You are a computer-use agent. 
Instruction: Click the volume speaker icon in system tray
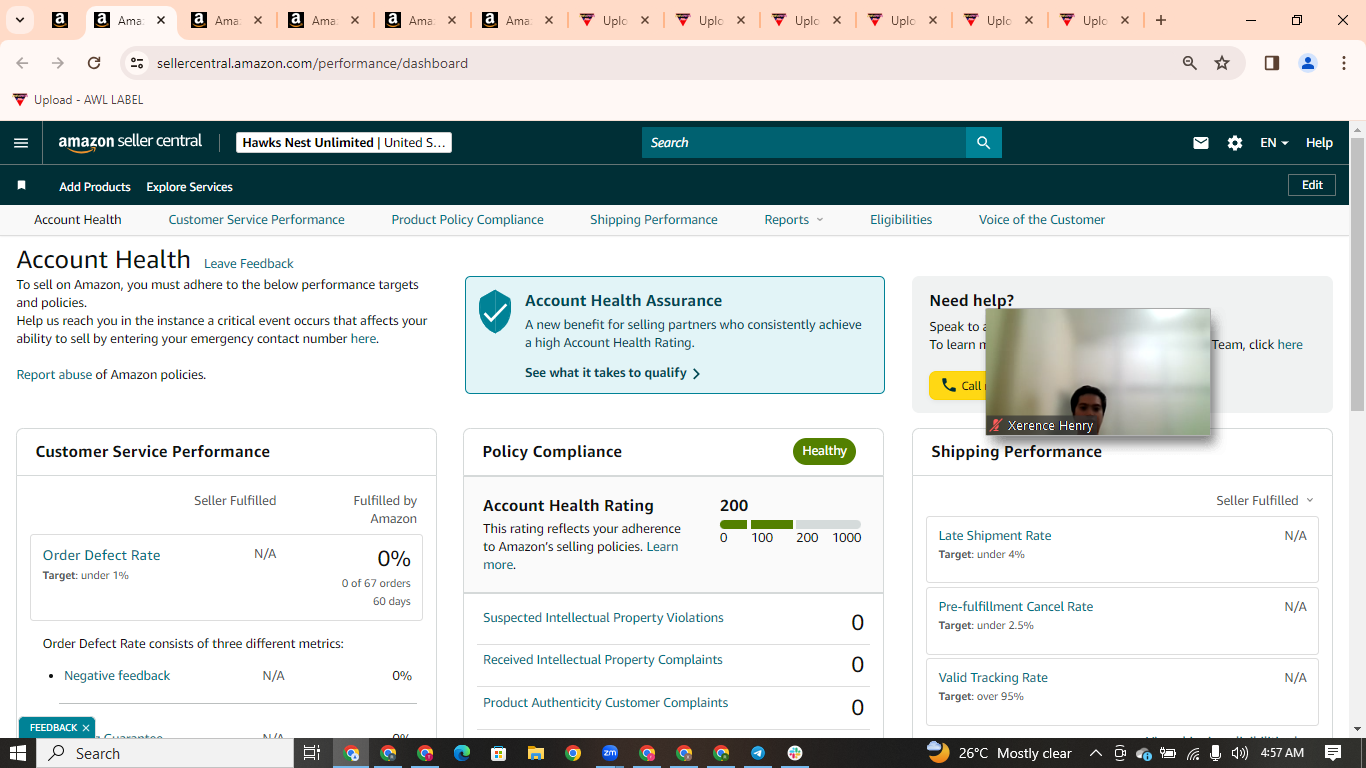coord(1240,753)
